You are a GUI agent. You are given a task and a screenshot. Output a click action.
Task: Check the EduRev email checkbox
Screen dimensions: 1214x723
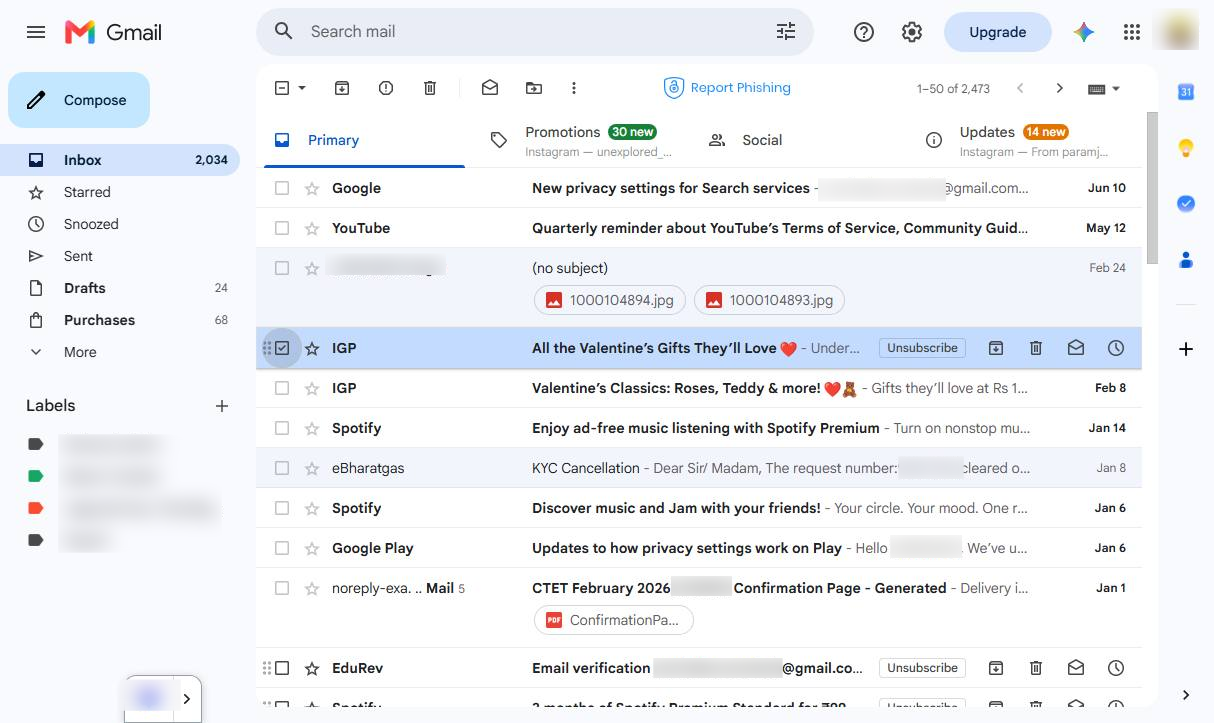[282, 668]
